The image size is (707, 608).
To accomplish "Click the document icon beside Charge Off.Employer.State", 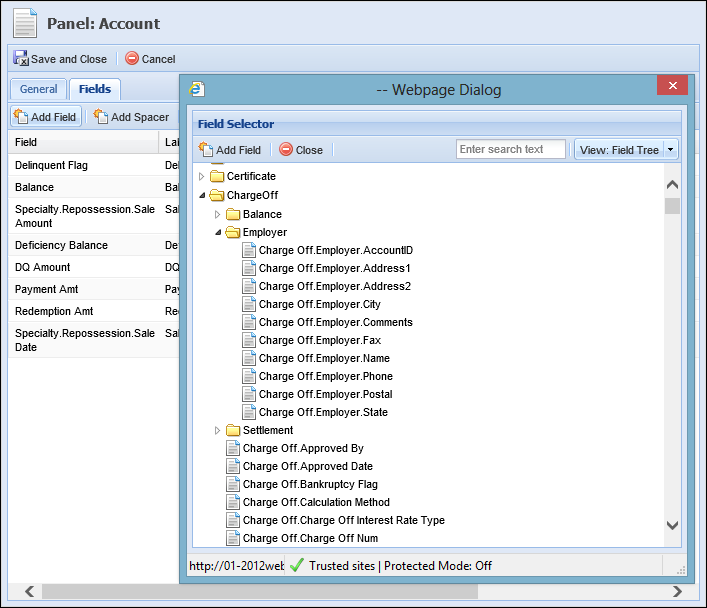I will click(x=249, y=412).
